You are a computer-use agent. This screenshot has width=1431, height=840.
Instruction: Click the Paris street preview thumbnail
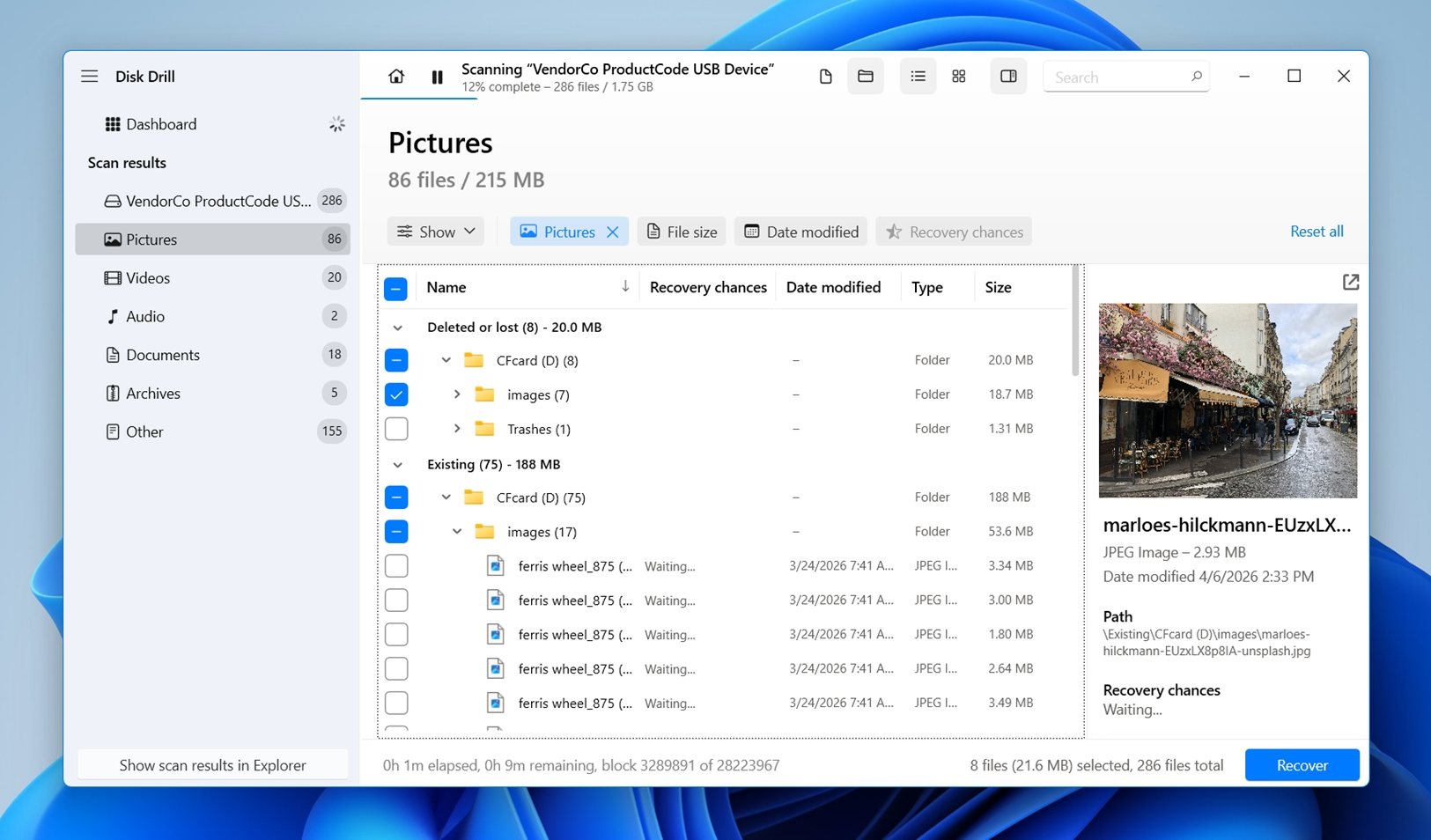pos(1228,401)
